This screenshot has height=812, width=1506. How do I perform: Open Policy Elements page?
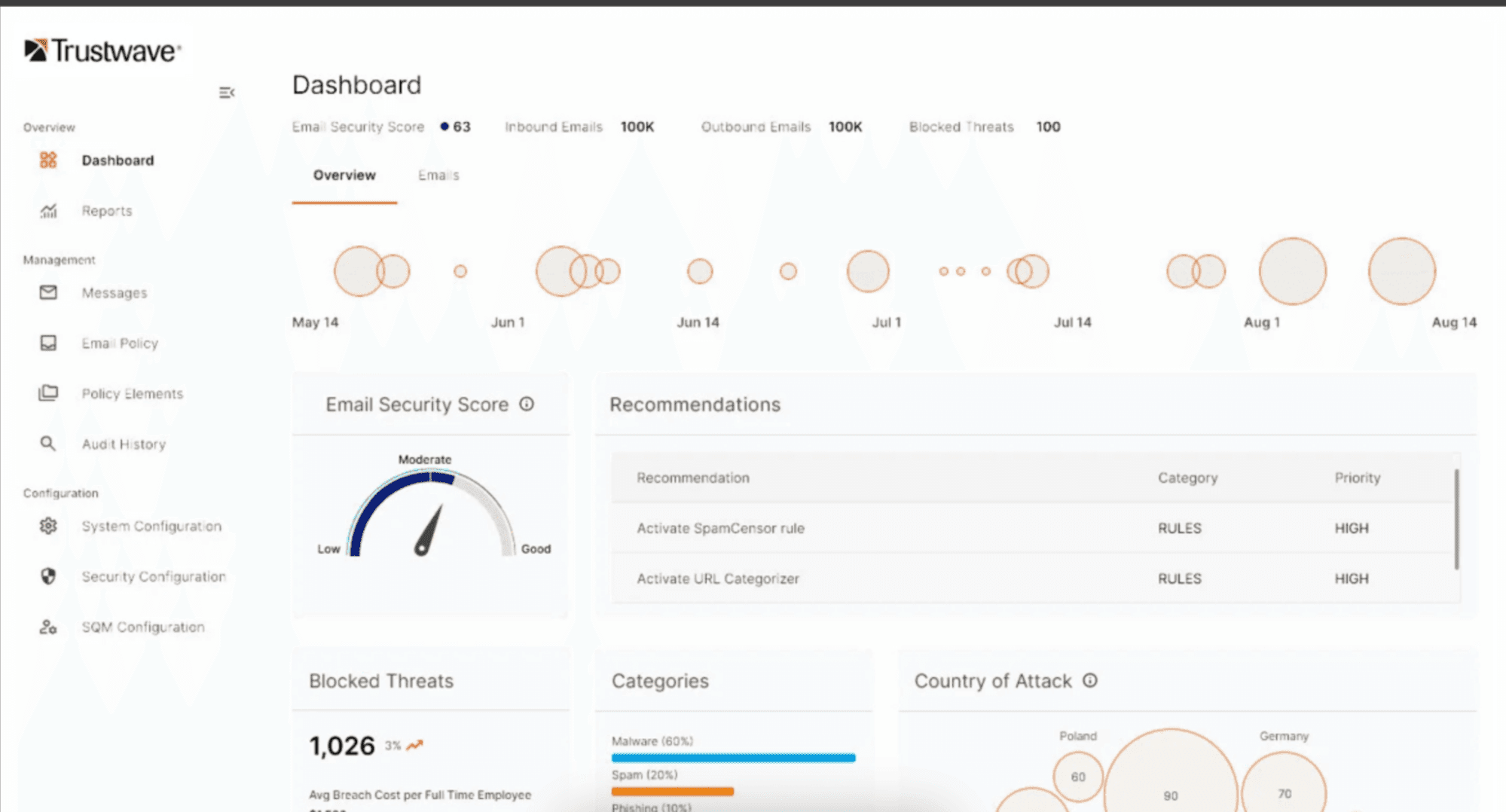coord(133,394)
